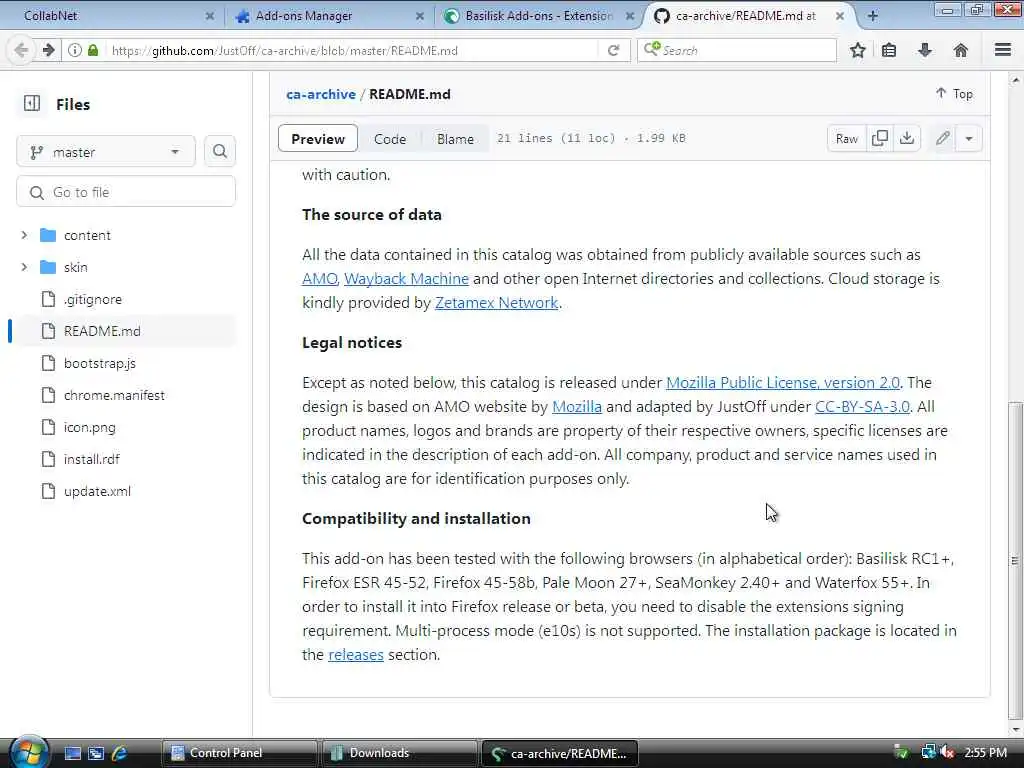
Task: Open the CC-BY-SA-3.0 license link
Action: [x=862, y=407]
